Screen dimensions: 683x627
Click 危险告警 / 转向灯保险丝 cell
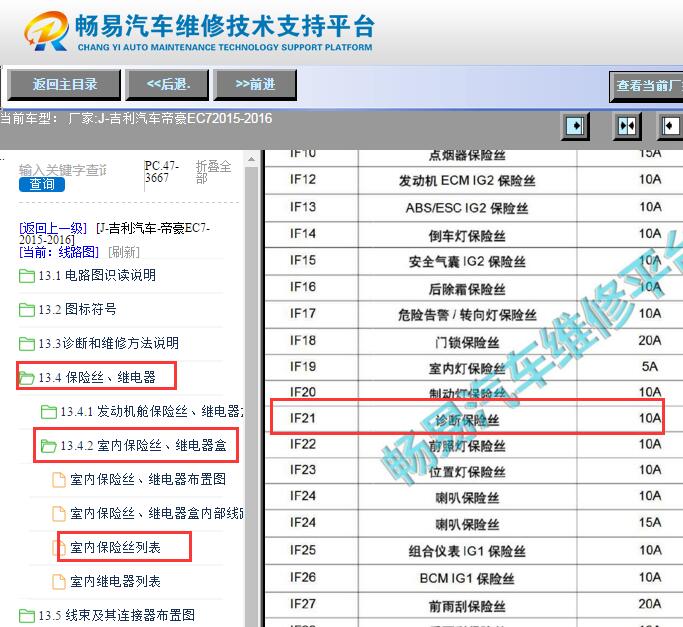tap(467, 315)
